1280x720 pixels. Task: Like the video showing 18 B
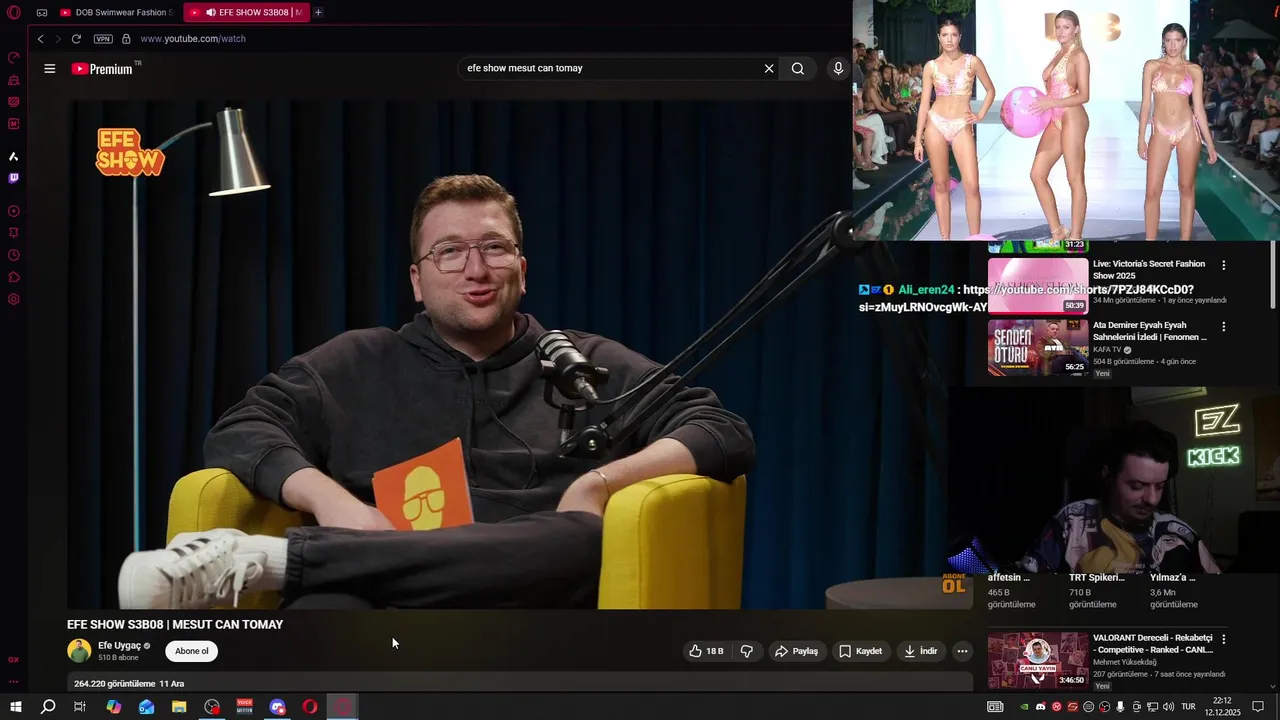706,651
